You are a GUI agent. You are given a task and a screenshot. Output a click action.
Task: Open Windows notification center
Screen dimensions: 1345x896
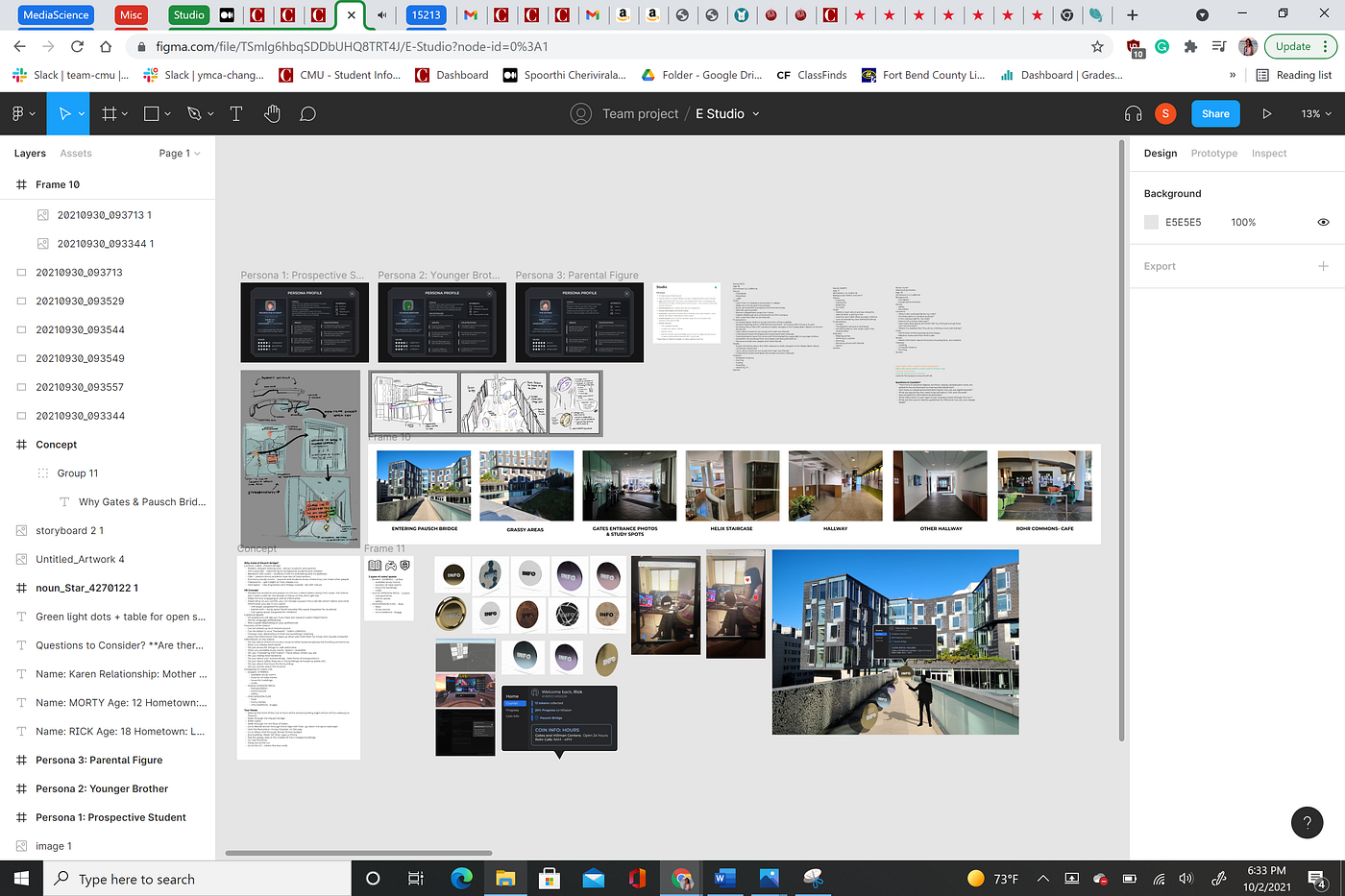click(1317, 878)
